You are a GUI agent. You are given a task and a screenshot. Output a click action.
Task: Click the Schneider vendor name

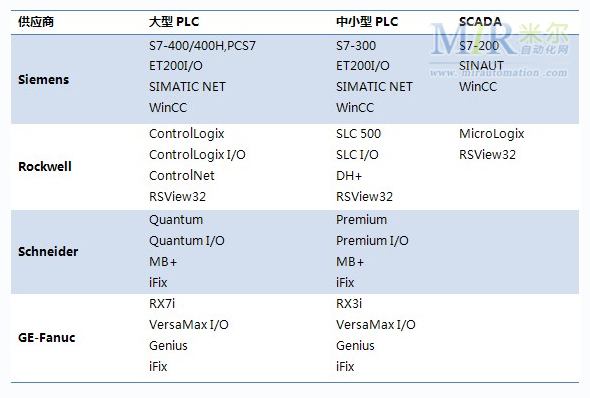click(x=48, y=251)
